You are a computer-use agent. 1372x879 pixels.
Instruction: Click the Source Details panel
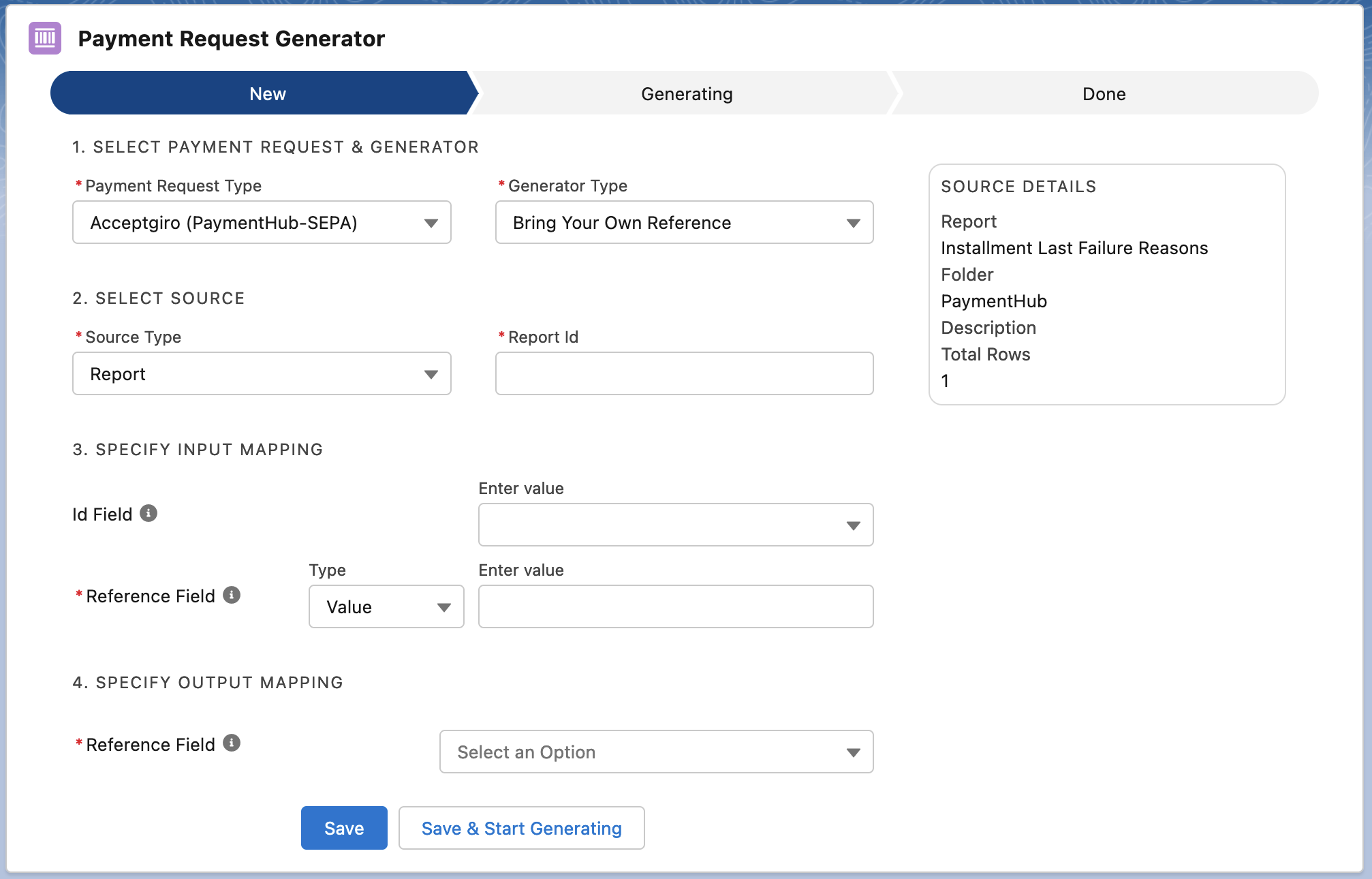[1106, 285]
